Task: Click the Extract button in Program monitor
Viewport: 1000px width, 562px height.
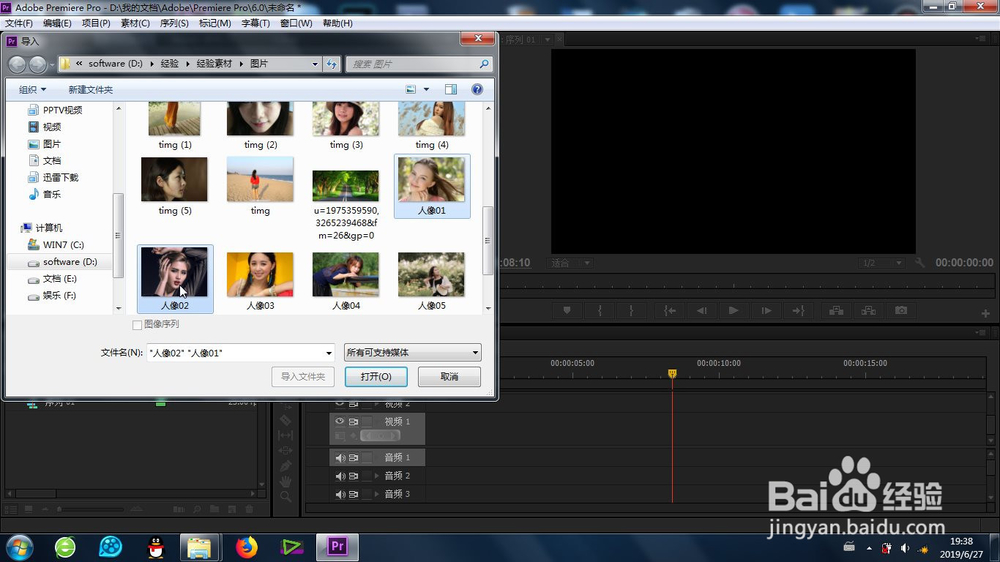Action: [x=869, y=311]
